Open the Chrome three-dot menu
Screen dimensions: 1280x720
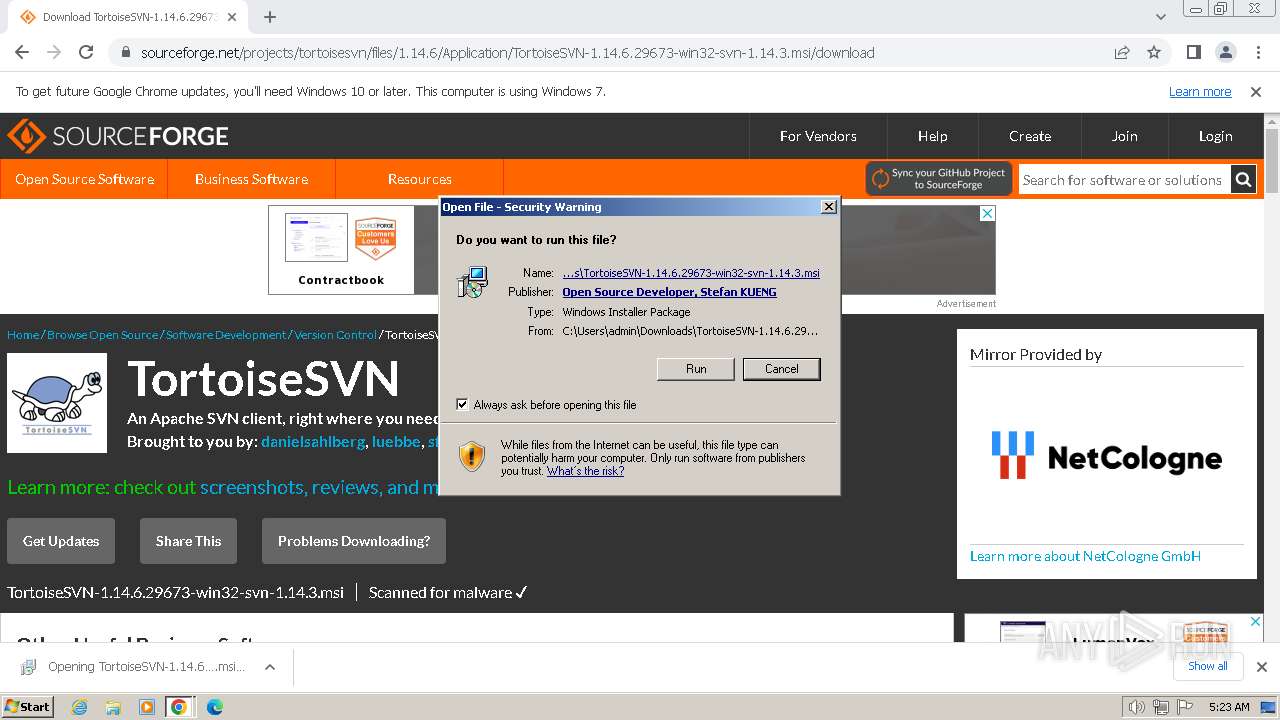pyautogui.click(x=1258, y=53)
